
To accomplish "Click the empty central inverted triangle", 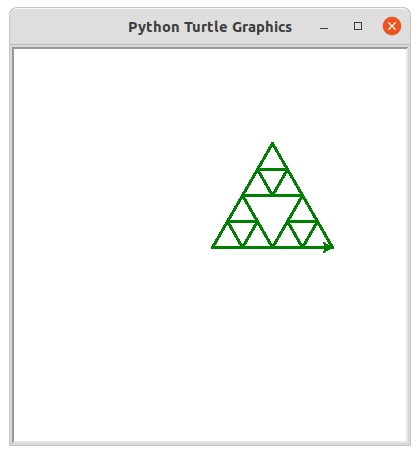I will tap(273, 213).
